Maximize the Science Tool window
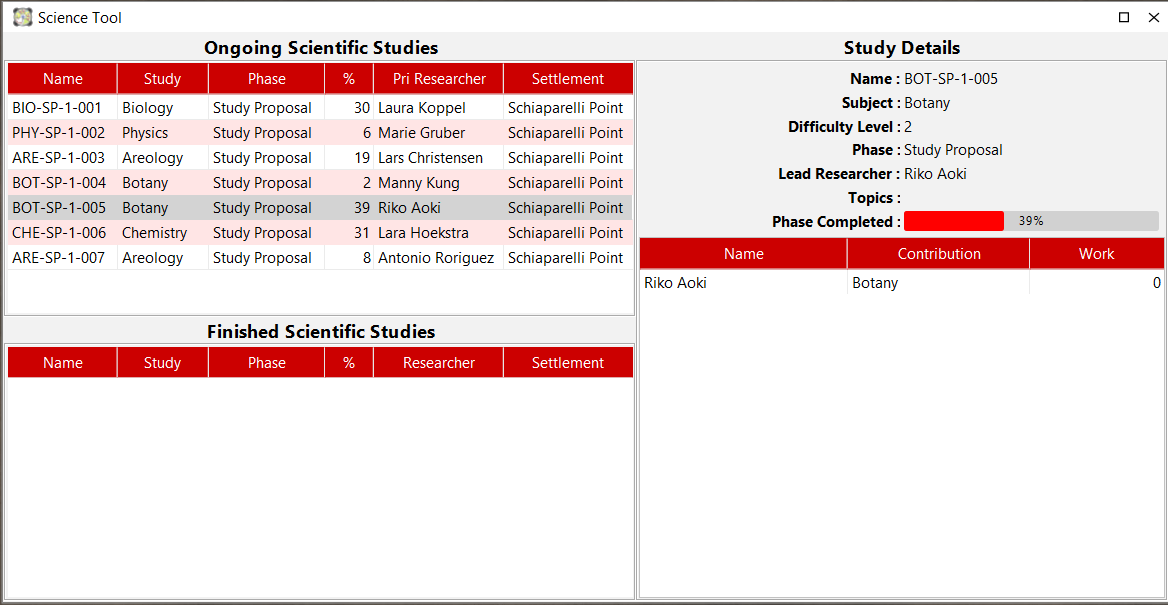 click(1124, 18)
